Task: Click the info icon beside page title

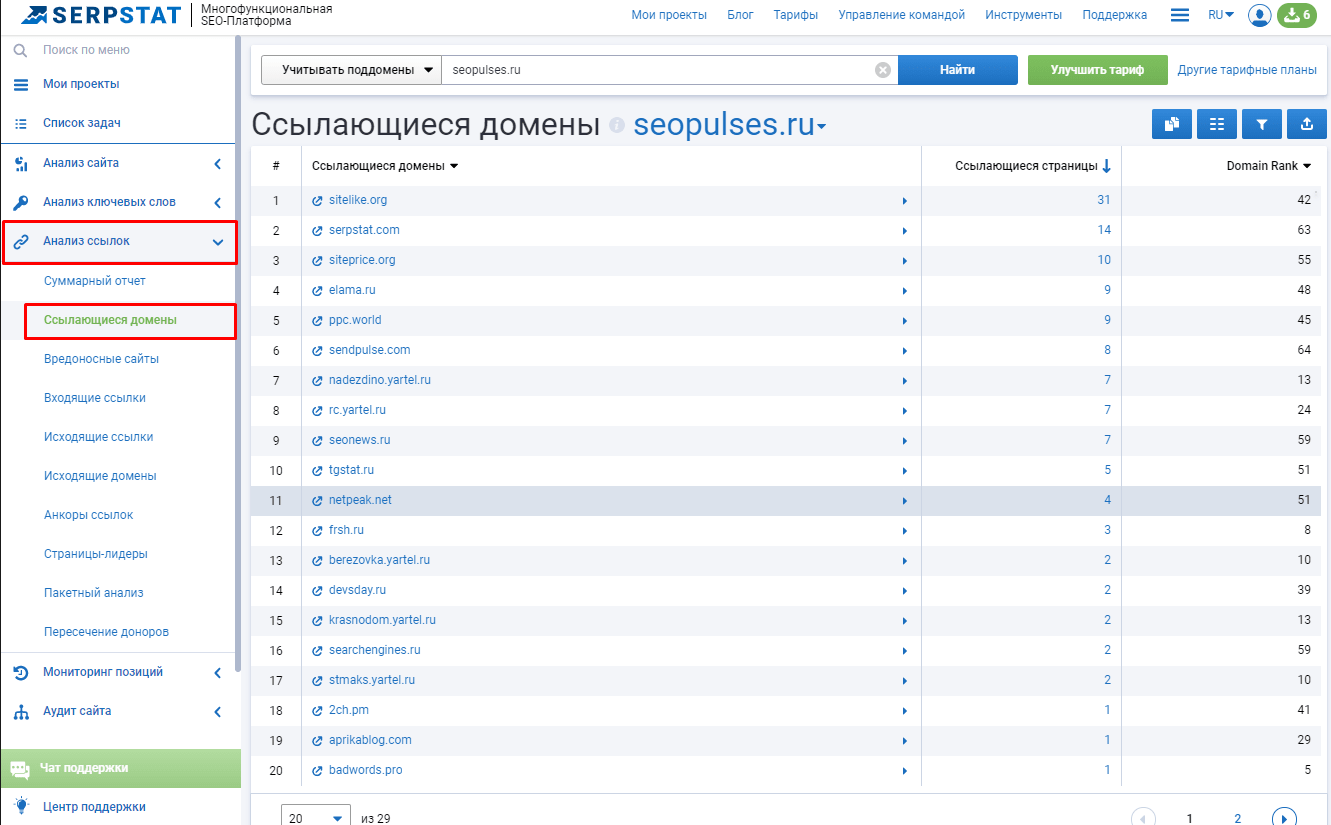Action: click(617, 125)
